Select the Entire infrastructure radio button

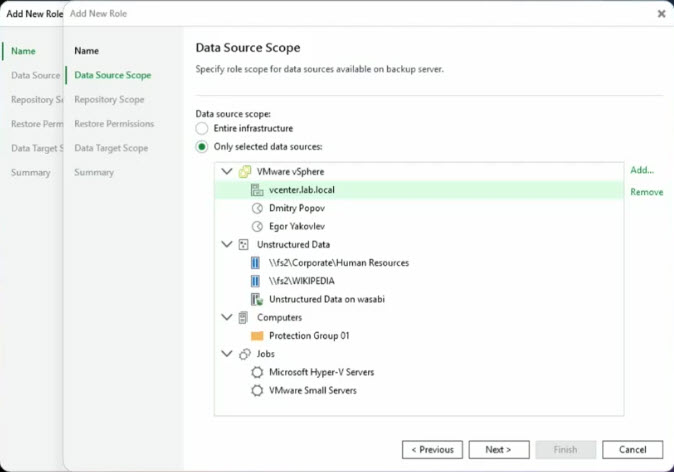tap(202, 129)
